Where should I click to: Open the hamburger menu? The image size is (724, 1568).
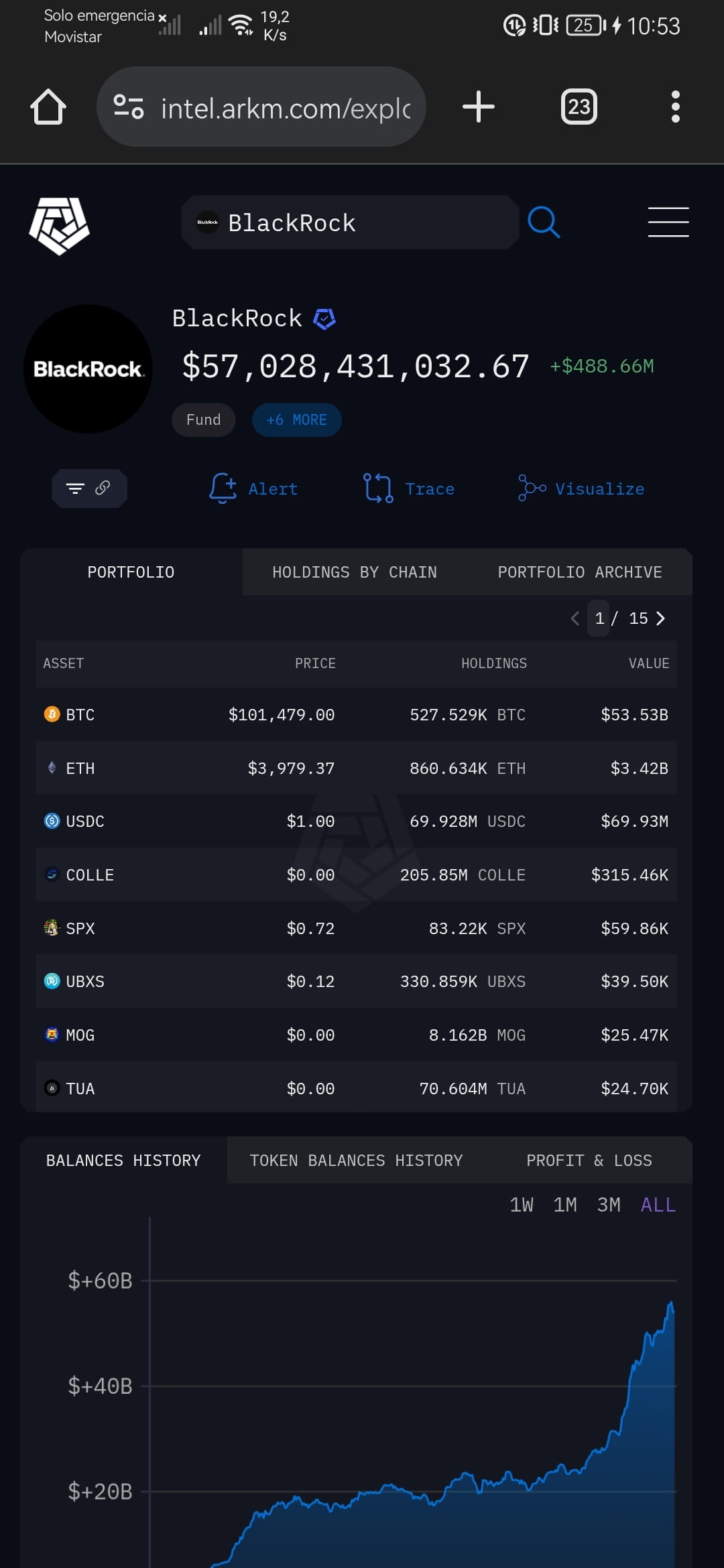pos(668,222)
